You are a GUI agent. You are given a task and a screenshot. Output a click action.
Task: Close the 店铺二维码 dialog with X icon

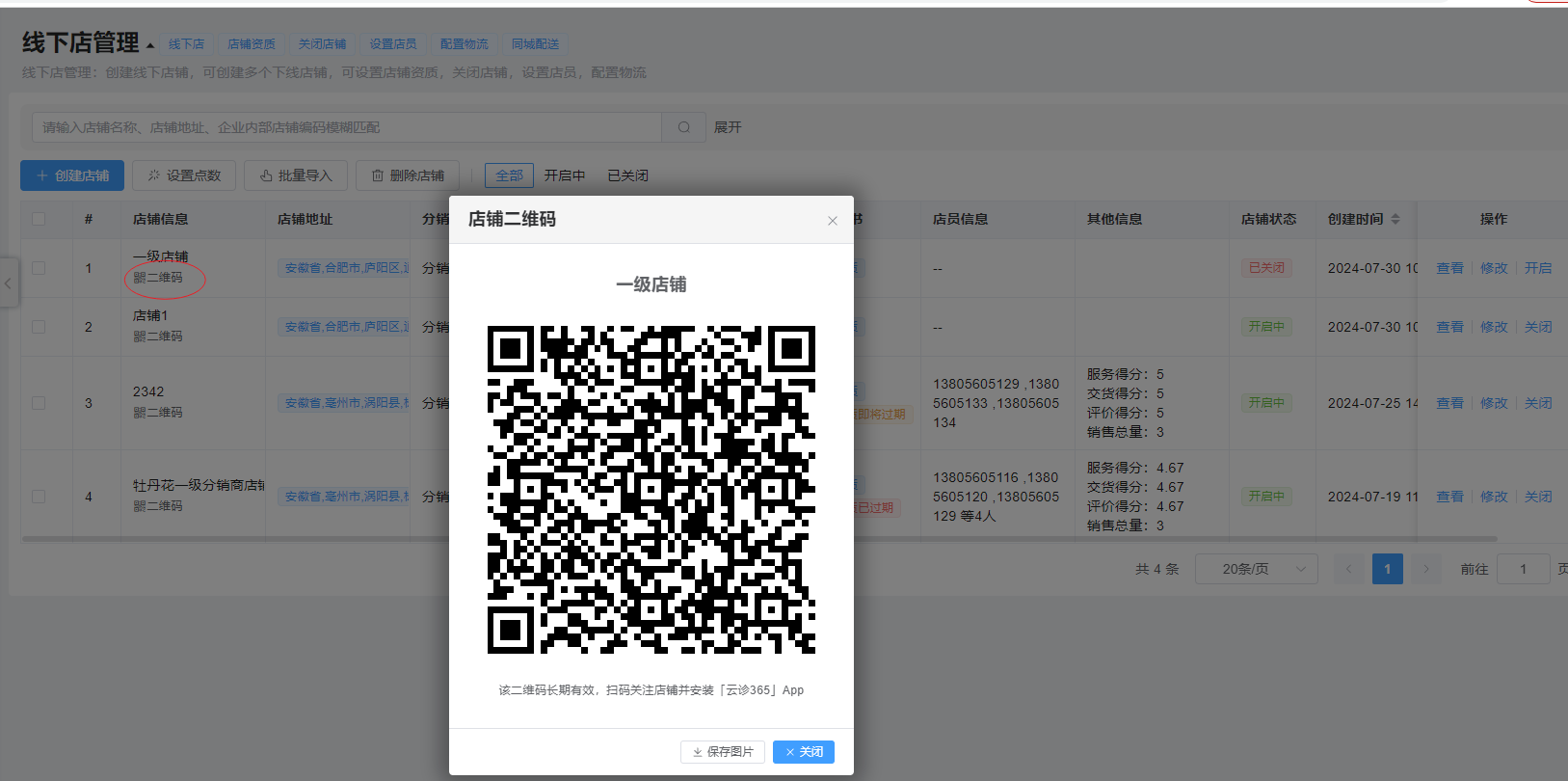coord(833,221)
